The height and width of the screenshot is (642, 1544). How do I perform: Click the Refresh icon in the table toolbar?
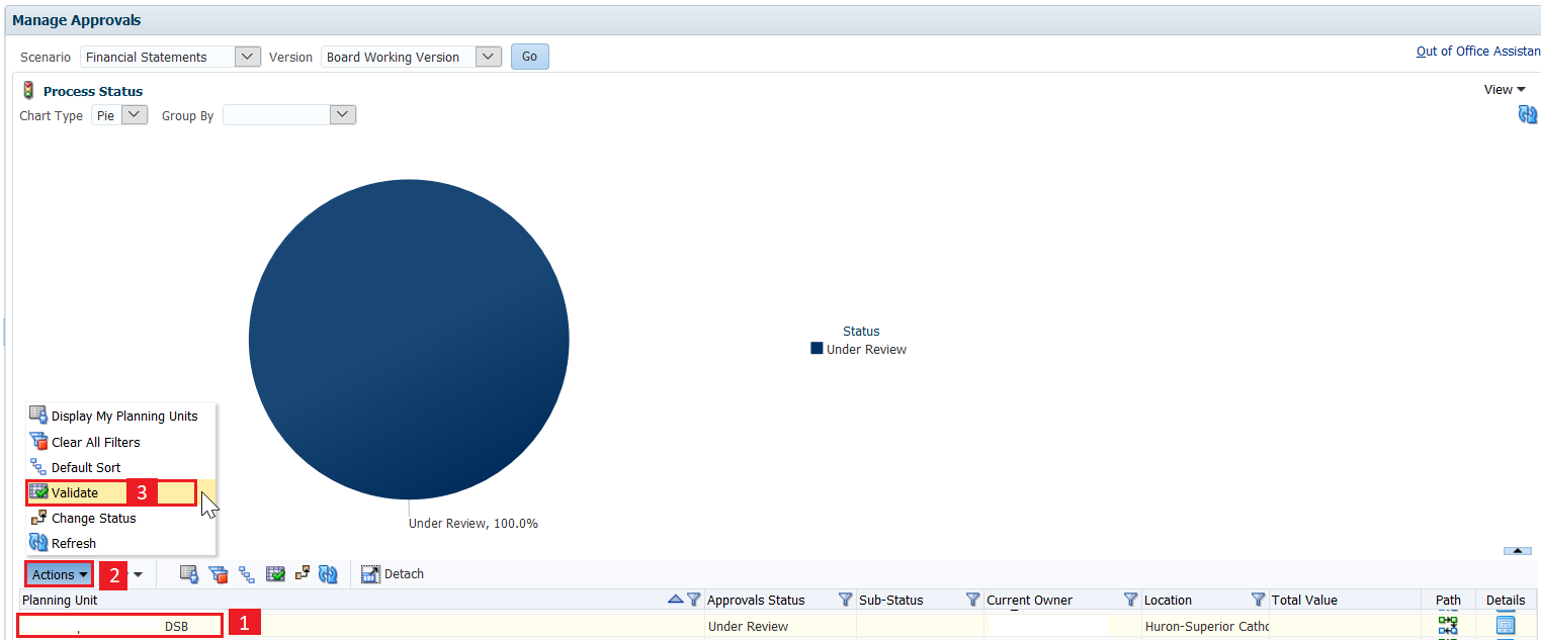(327, 574)
